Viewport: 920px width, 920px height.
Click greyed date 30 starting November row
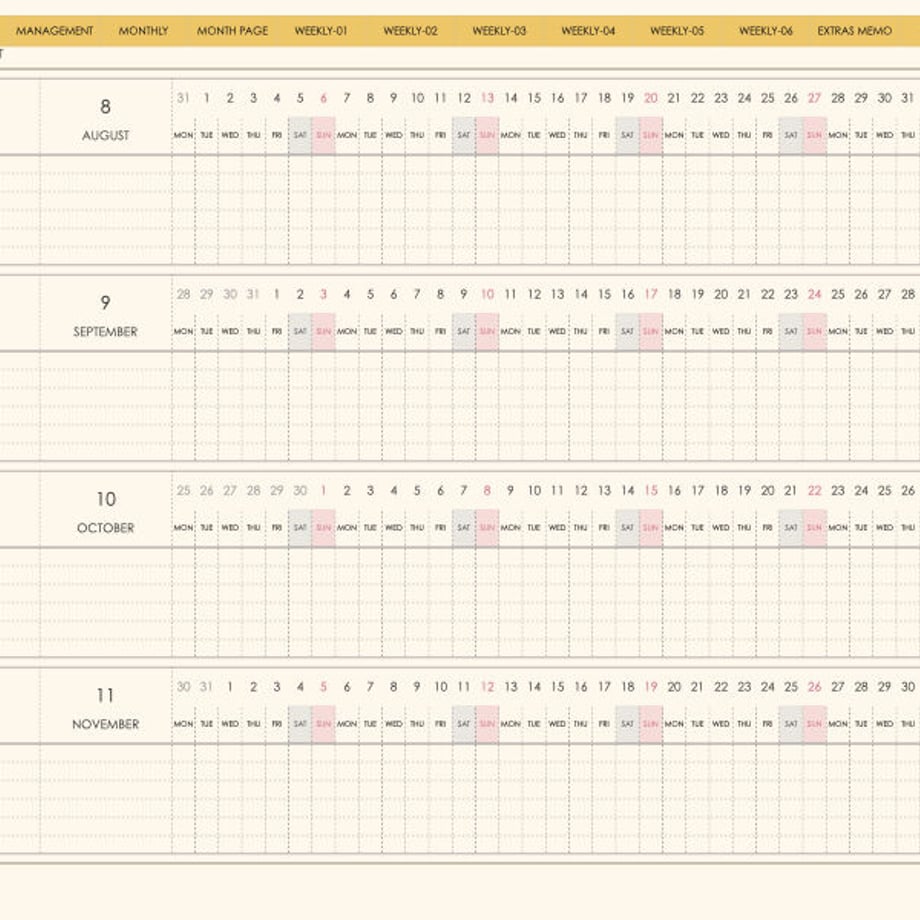[x=183, y=686]
